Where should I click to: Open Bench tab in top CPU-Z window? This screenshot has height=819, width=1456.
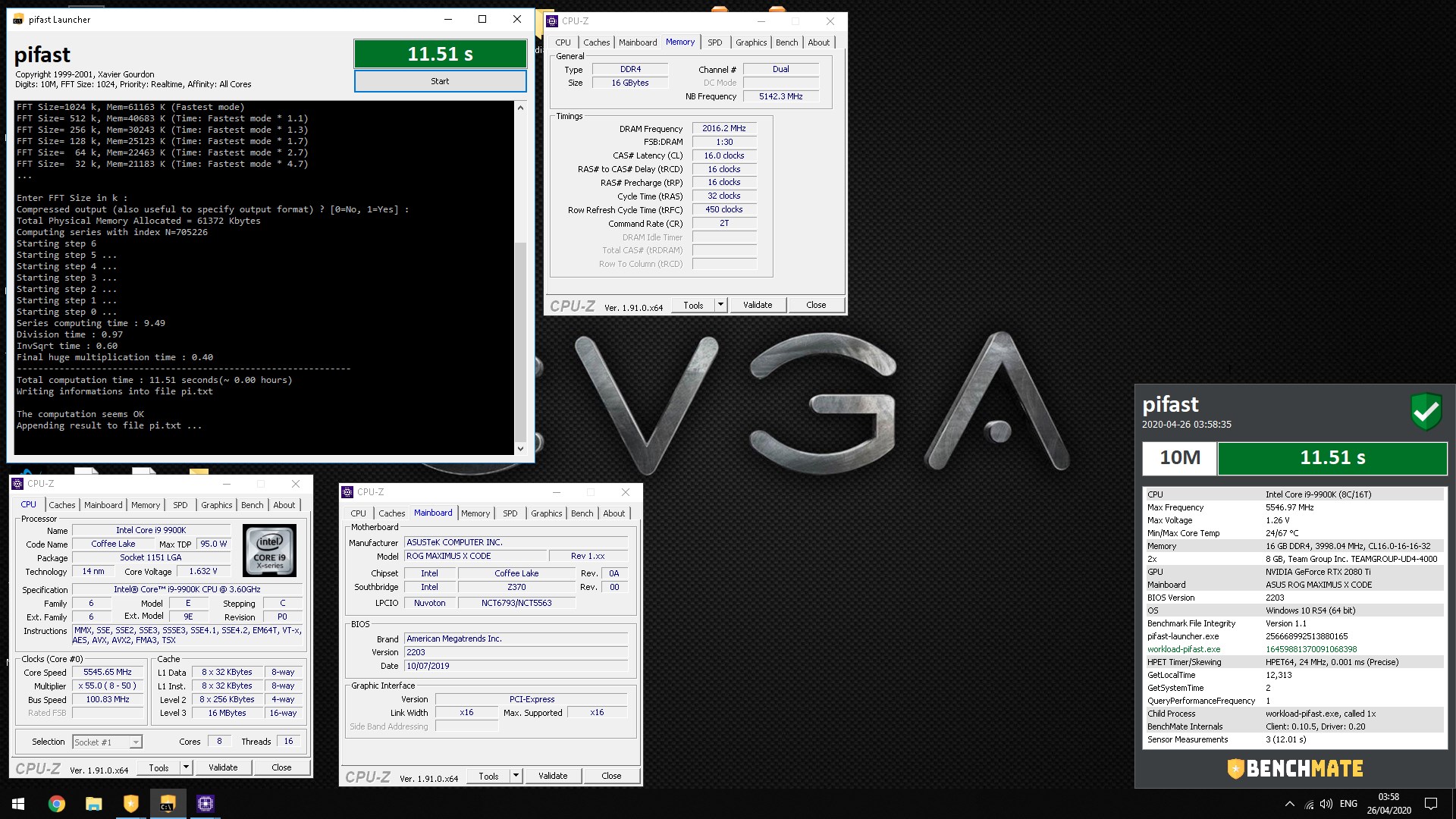coord(786,42)
